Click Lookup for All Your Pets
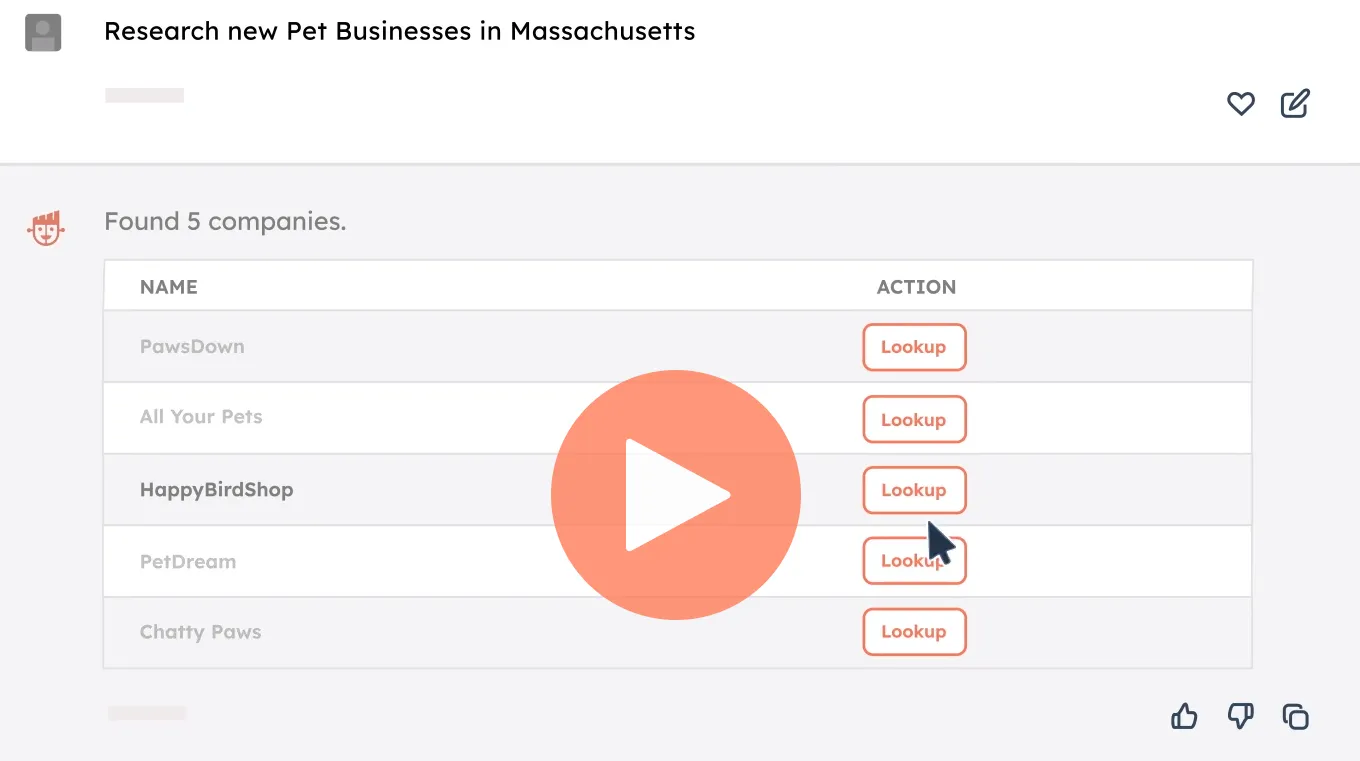Image resolution: width=1360 pixels, height=761 pixels. [x=914, y=420]
